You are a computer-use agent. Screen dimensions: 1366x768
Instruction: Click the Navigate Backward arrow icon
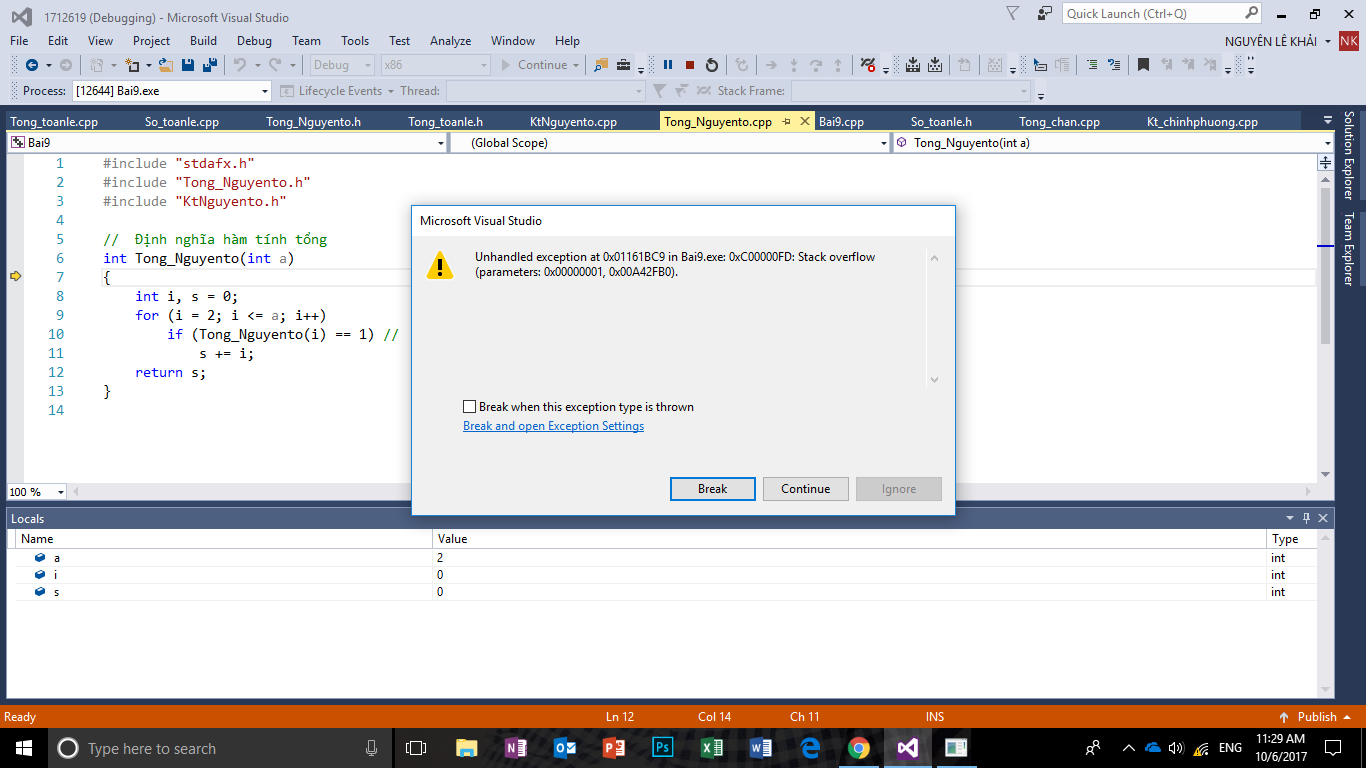[x=32, y=65]
